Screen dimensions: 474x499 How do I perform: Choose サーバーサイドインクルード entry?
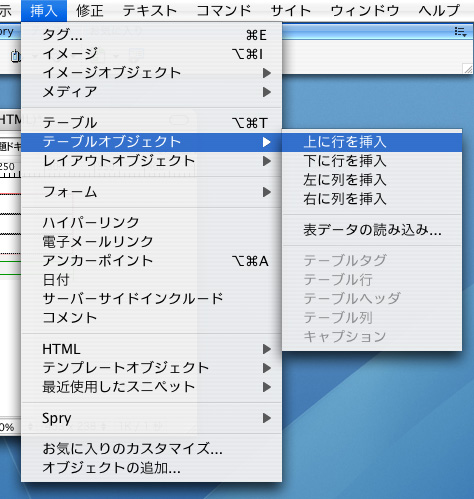click(152, 299)
